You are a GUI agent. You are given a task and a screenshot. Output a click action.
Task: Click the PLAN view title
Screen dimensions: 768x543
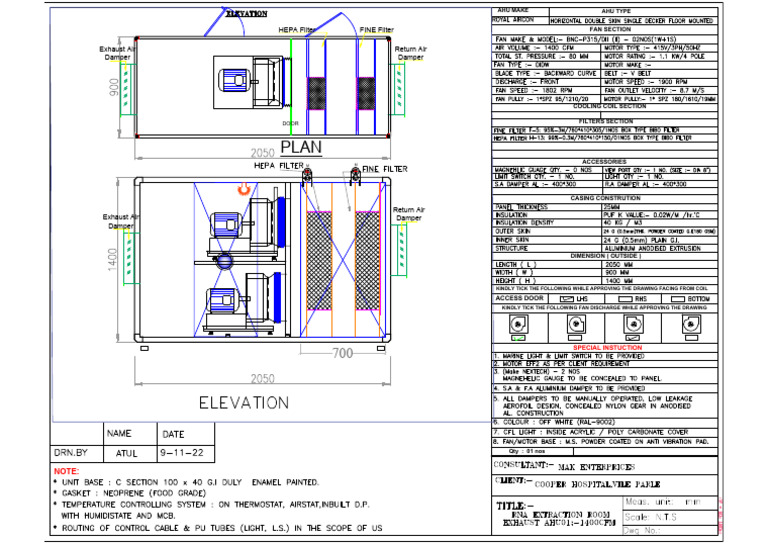coord(301,147)
